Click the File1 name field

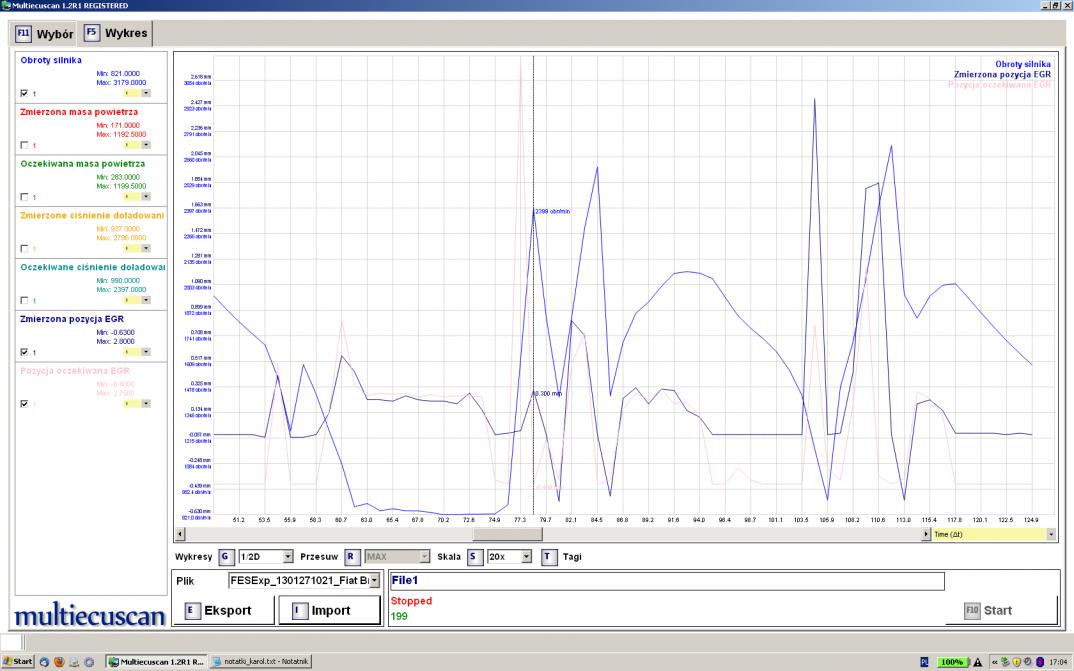pyautogui.click(x=666, y=581)
